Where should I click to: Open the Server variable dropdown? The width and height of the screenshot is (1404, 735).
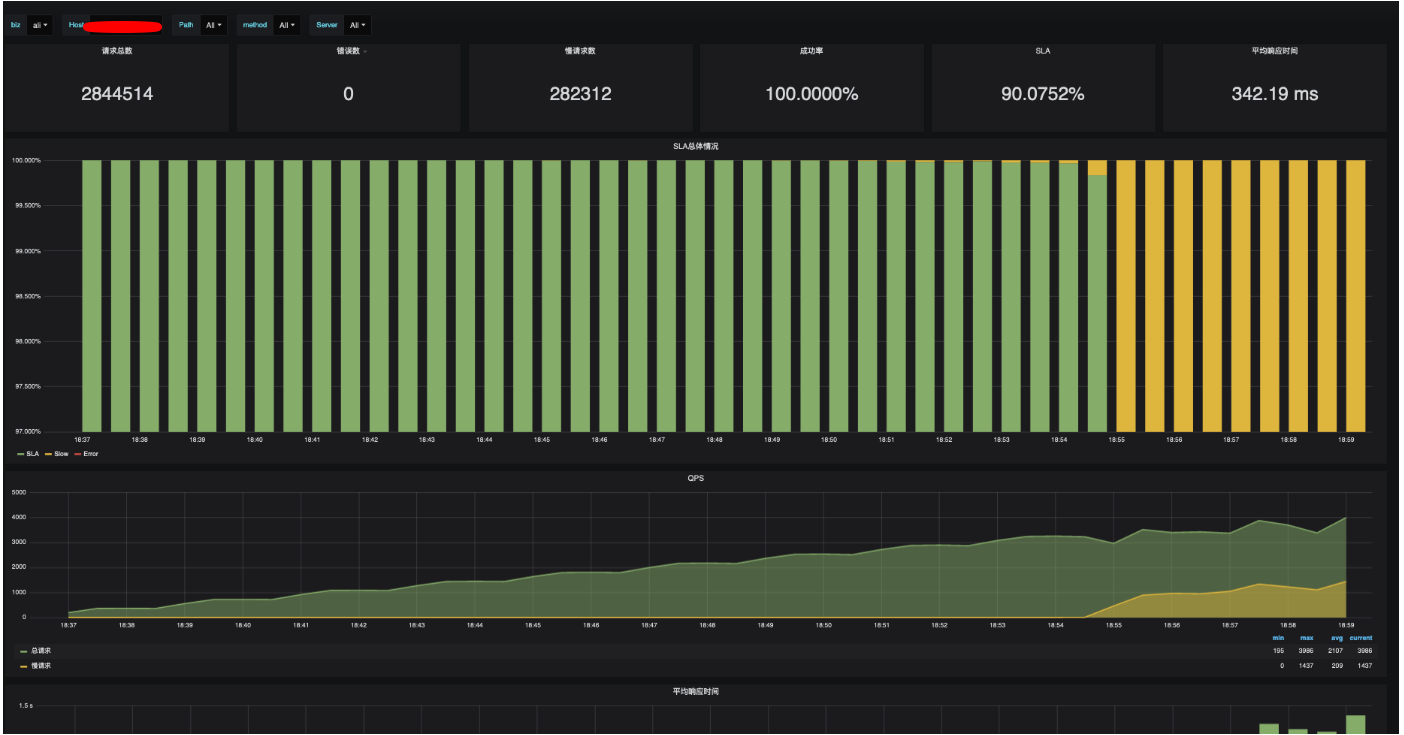(358, 25)
